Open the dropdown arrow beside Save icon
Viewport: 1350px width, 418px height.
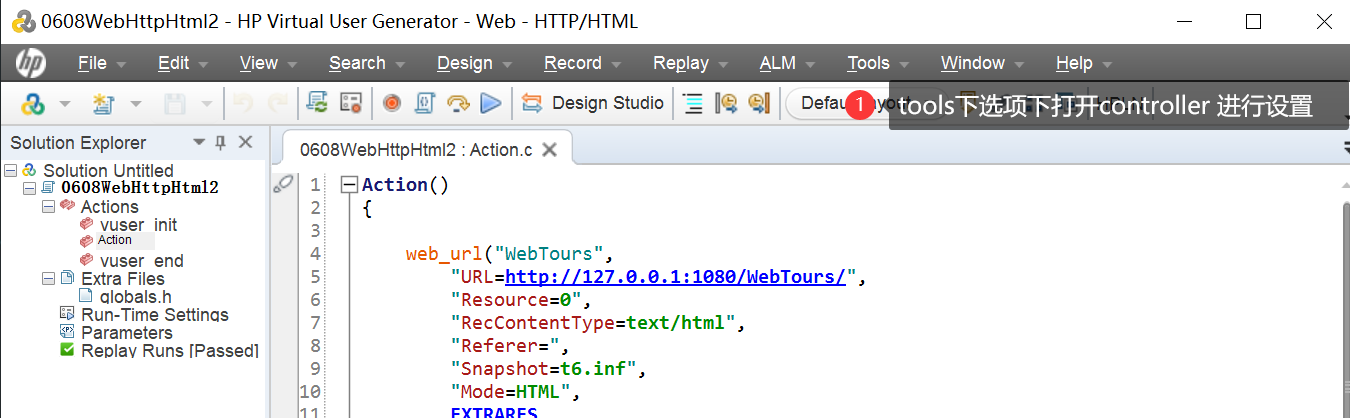(x=206, y=103)
